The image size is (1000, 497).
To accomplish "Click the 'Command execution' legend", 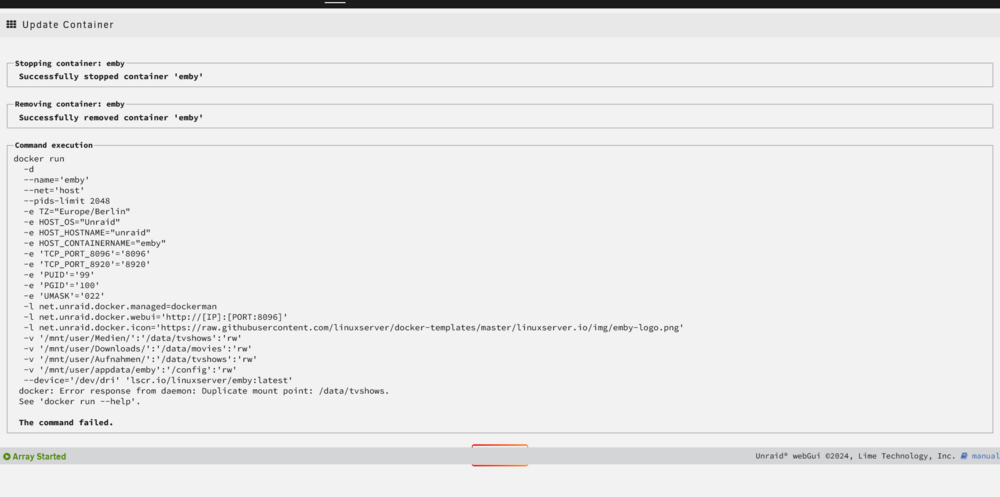I will coord(54,145).
